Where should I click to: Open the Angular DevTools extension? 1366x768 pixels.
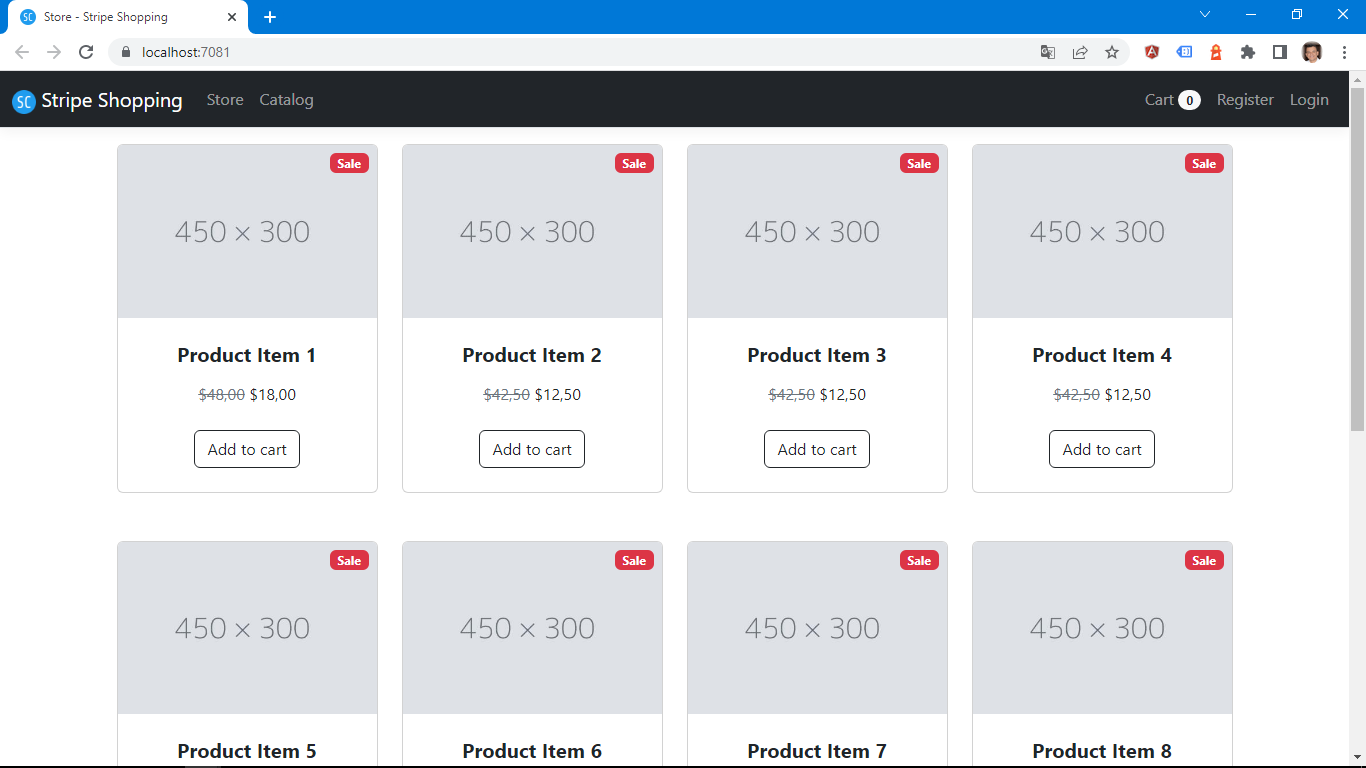tap(1152, 52)
